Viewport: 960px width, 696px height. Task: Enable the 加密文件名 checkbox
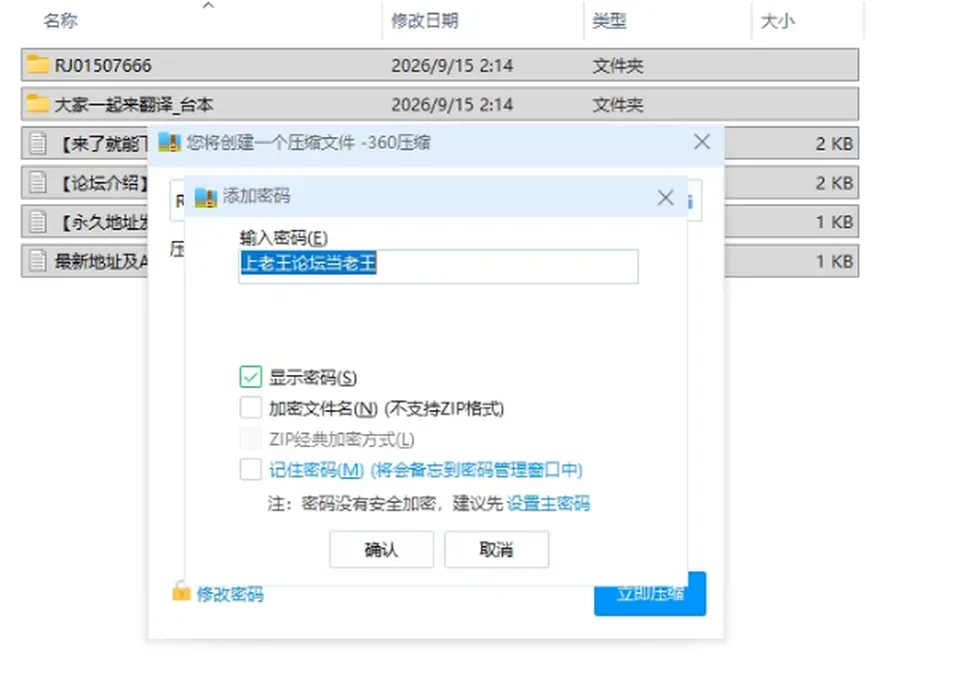click(x=250, y=408)
